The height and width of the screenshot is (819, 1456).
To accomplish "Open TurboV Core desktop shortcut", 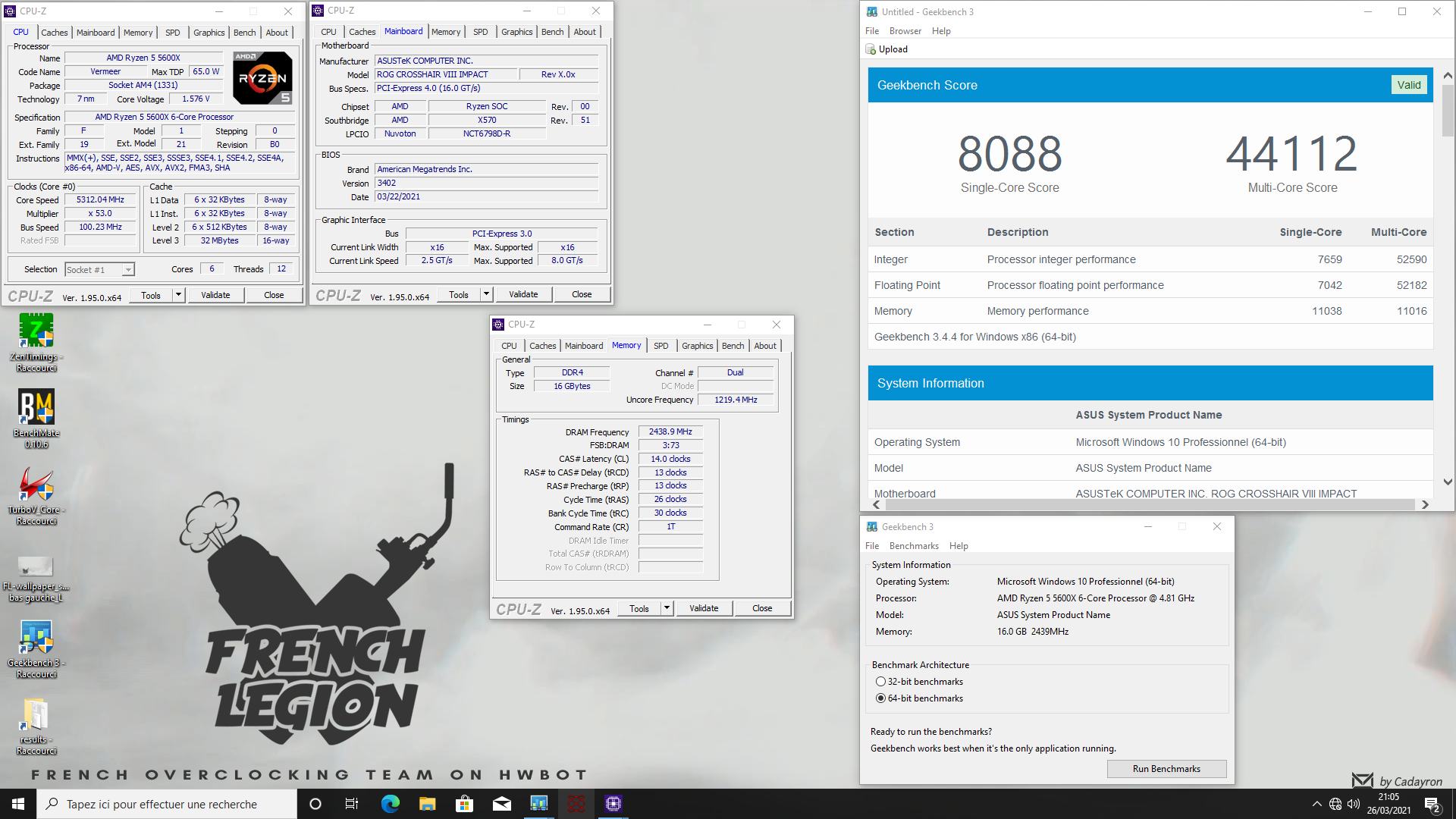I will point(36,496).
